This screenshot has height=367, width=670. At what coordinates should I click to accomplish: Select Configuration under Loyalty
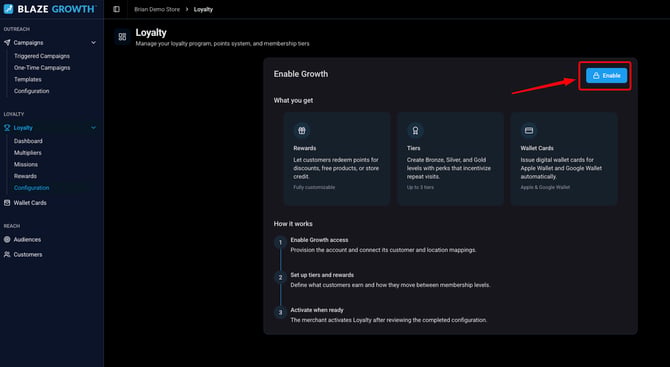pyautogui.click(x=32, y=188)
